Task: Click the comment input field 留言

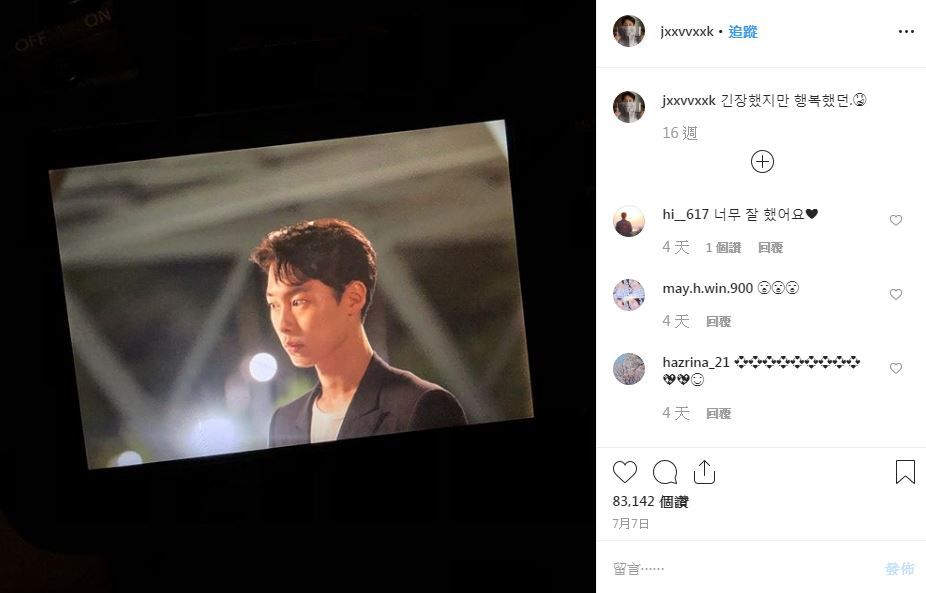Action: click(744, 568)
